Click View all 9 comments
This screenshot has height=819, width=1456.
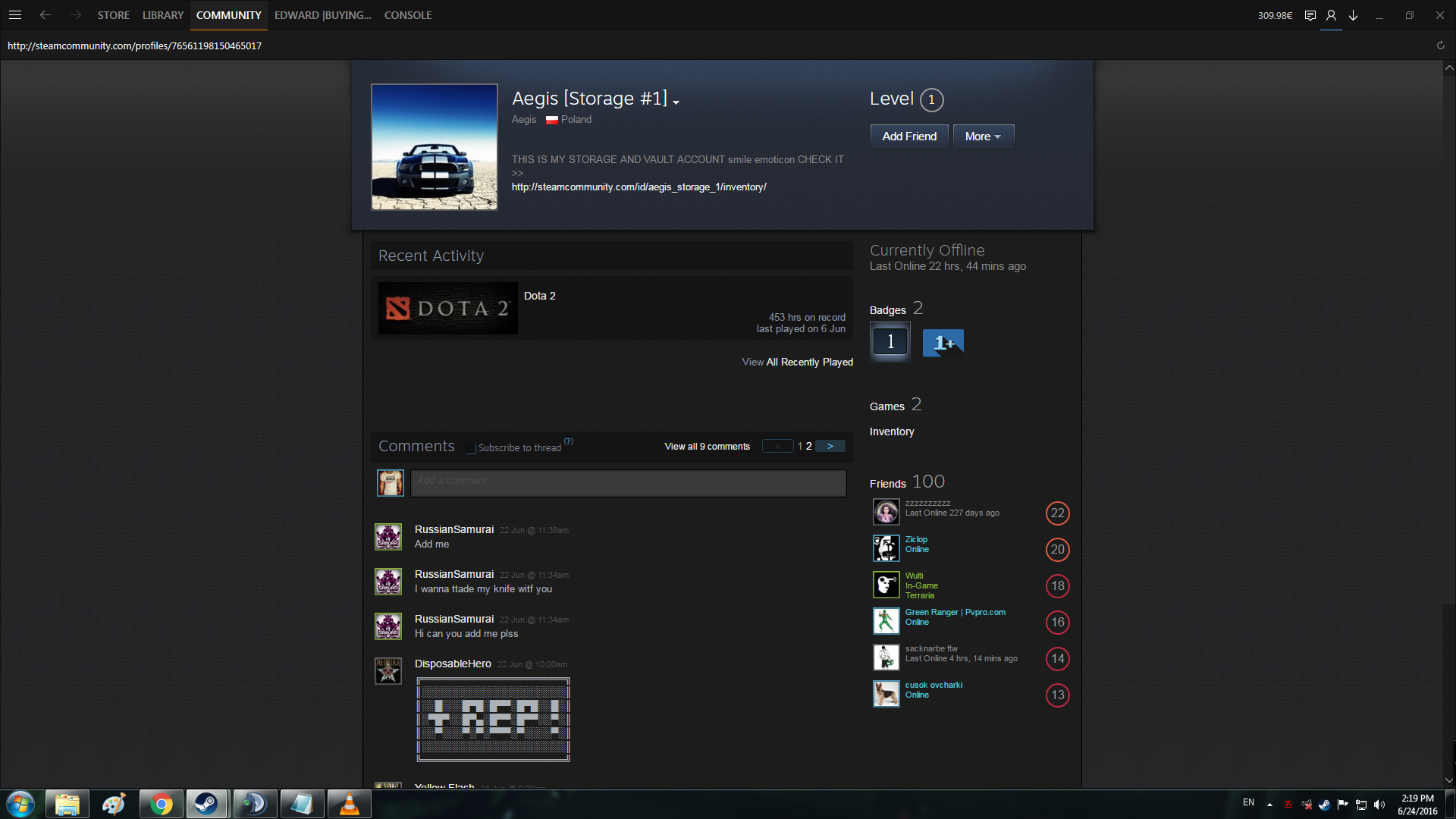(707, 447)
